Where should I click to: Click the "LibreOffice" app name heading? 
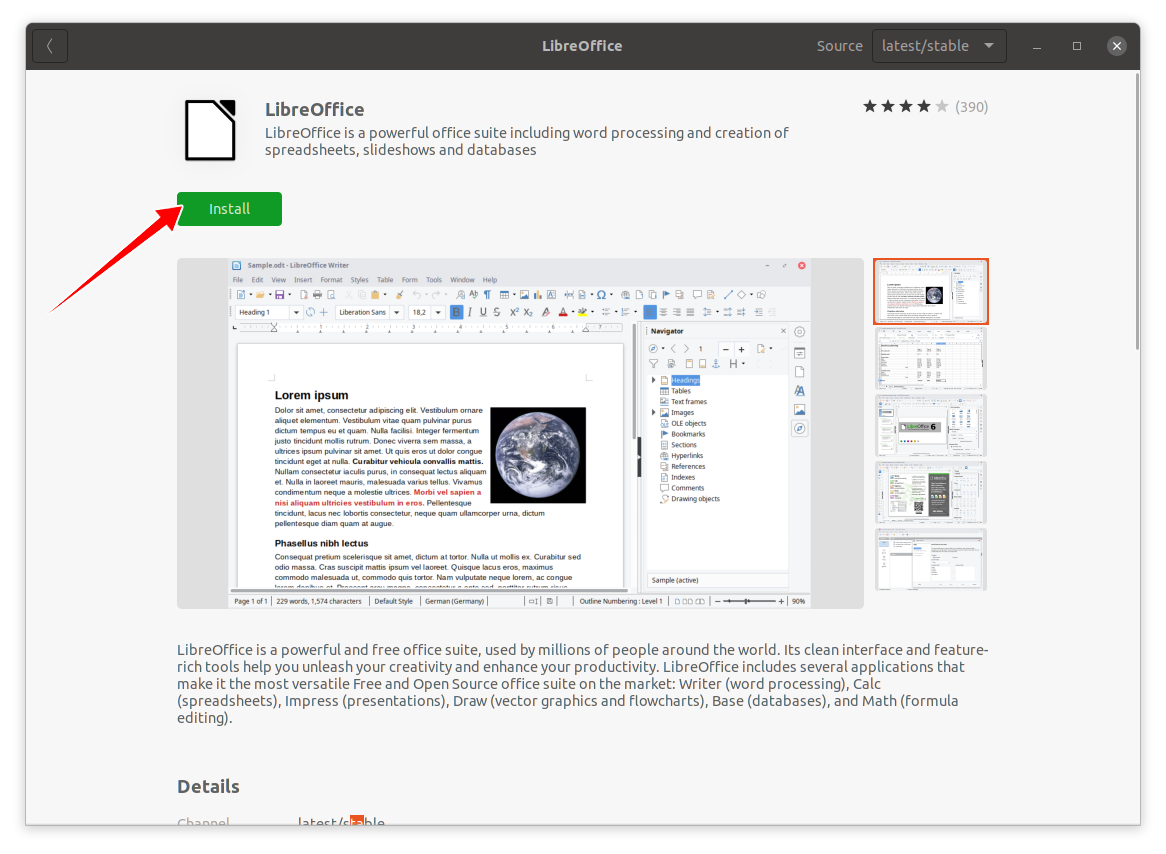[x=315, y=109]
